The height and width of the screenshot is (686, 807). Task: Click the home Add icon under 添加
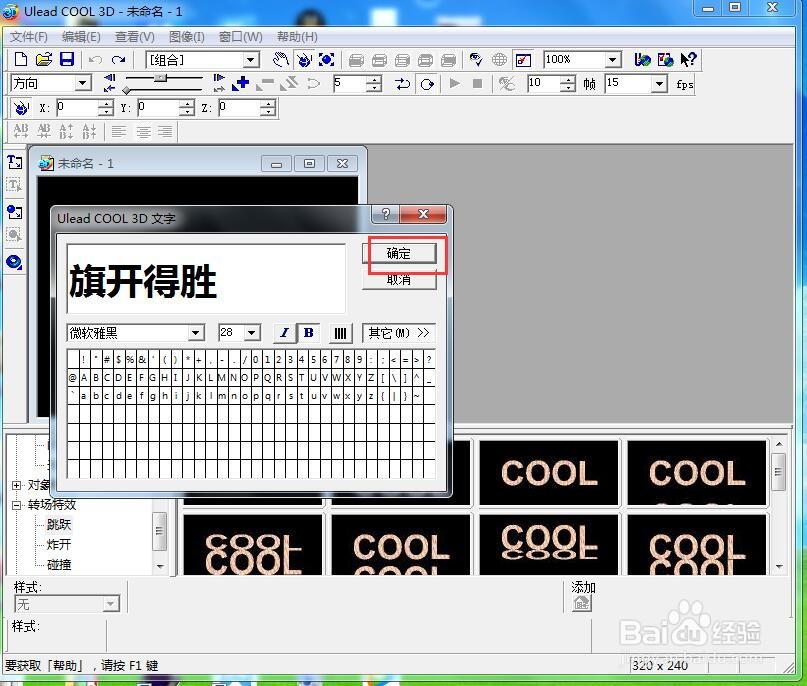coord(582,603)
